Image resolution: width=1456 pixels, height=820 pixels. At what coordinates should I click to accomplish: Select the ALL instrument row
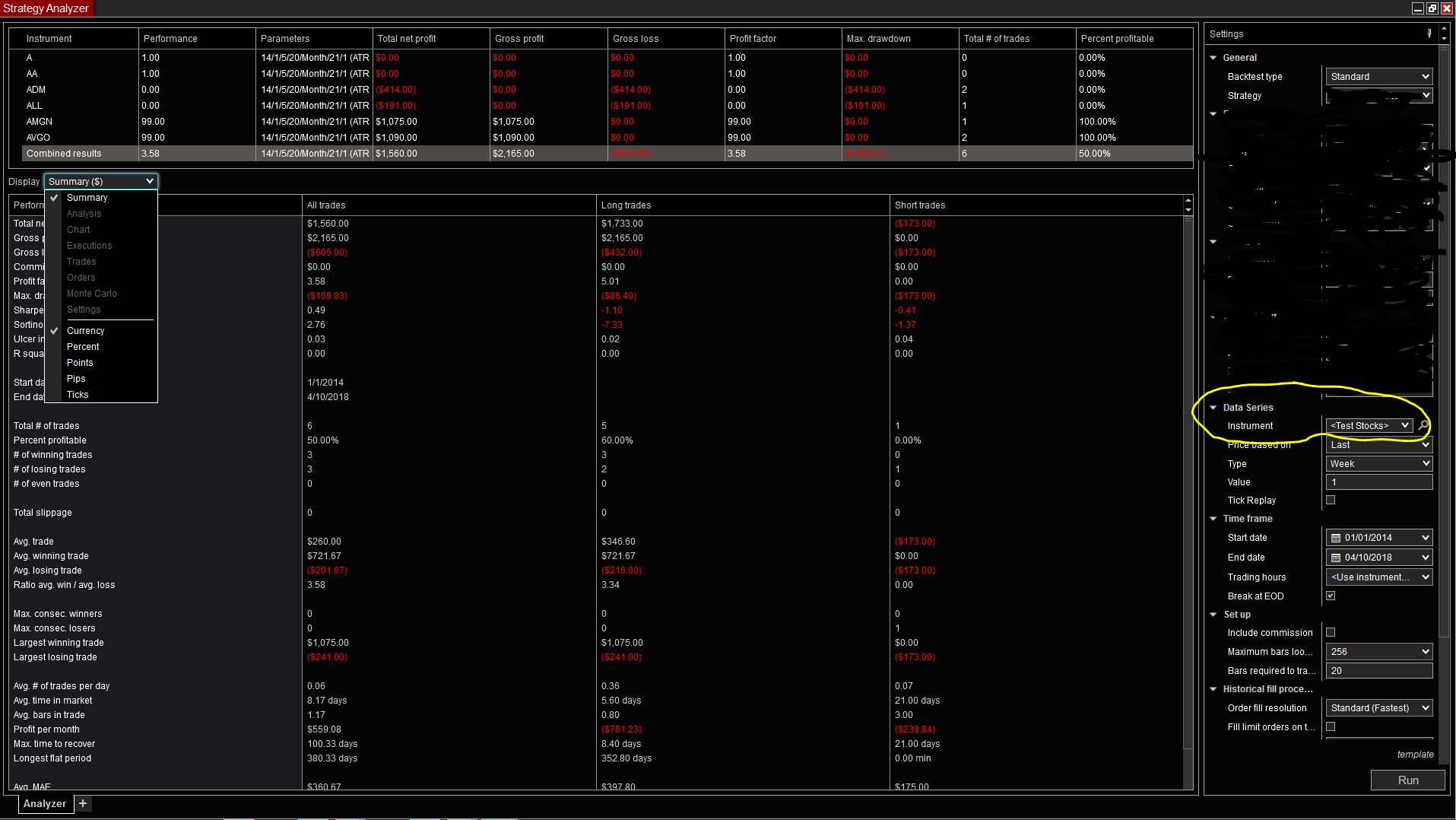607,106
